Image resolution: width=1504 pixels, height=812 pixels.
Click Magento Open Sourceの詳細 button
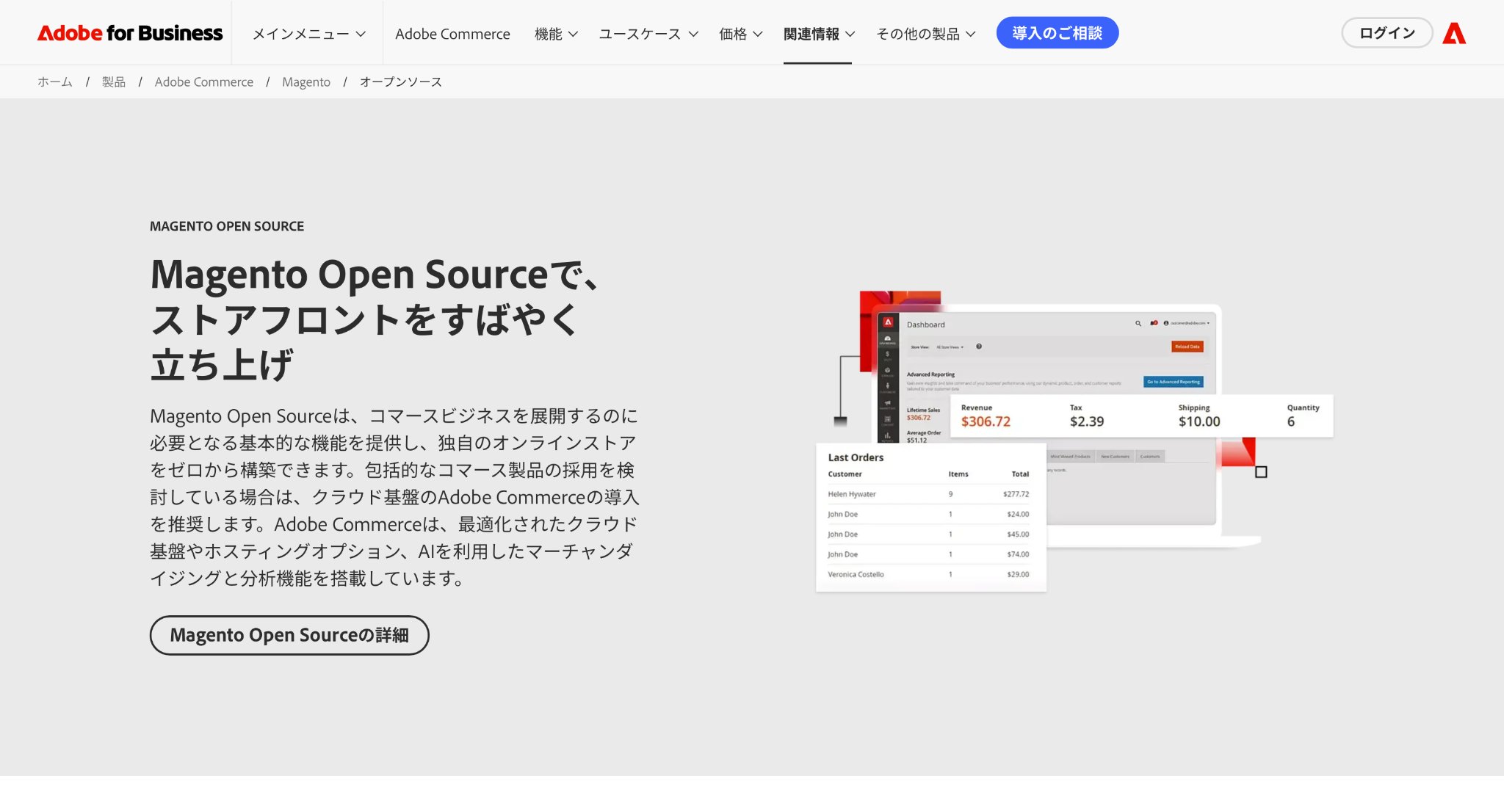(289, 635)
